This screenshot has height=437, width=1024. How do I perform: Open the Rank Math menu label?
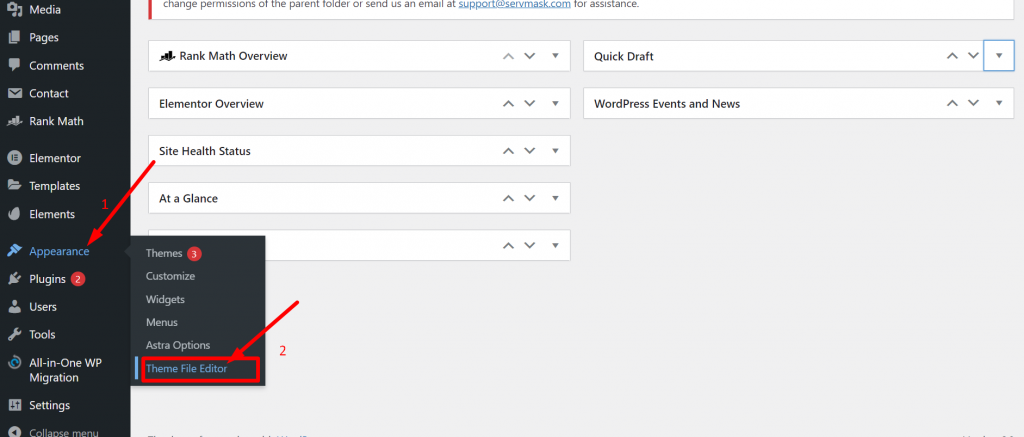(x=56, y=121)
